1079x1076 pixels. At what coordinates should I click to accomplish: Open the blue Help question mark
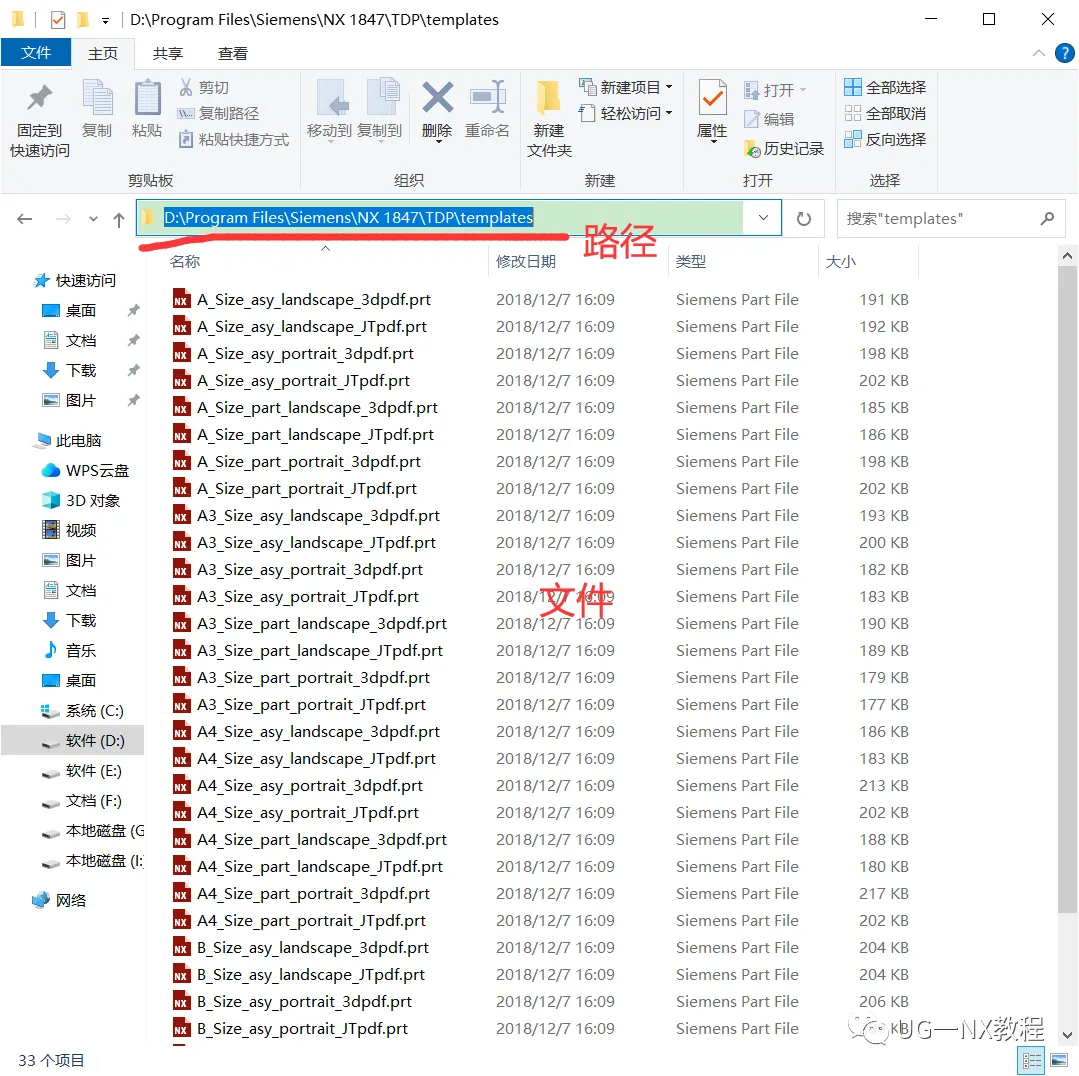click(1065, 53)
